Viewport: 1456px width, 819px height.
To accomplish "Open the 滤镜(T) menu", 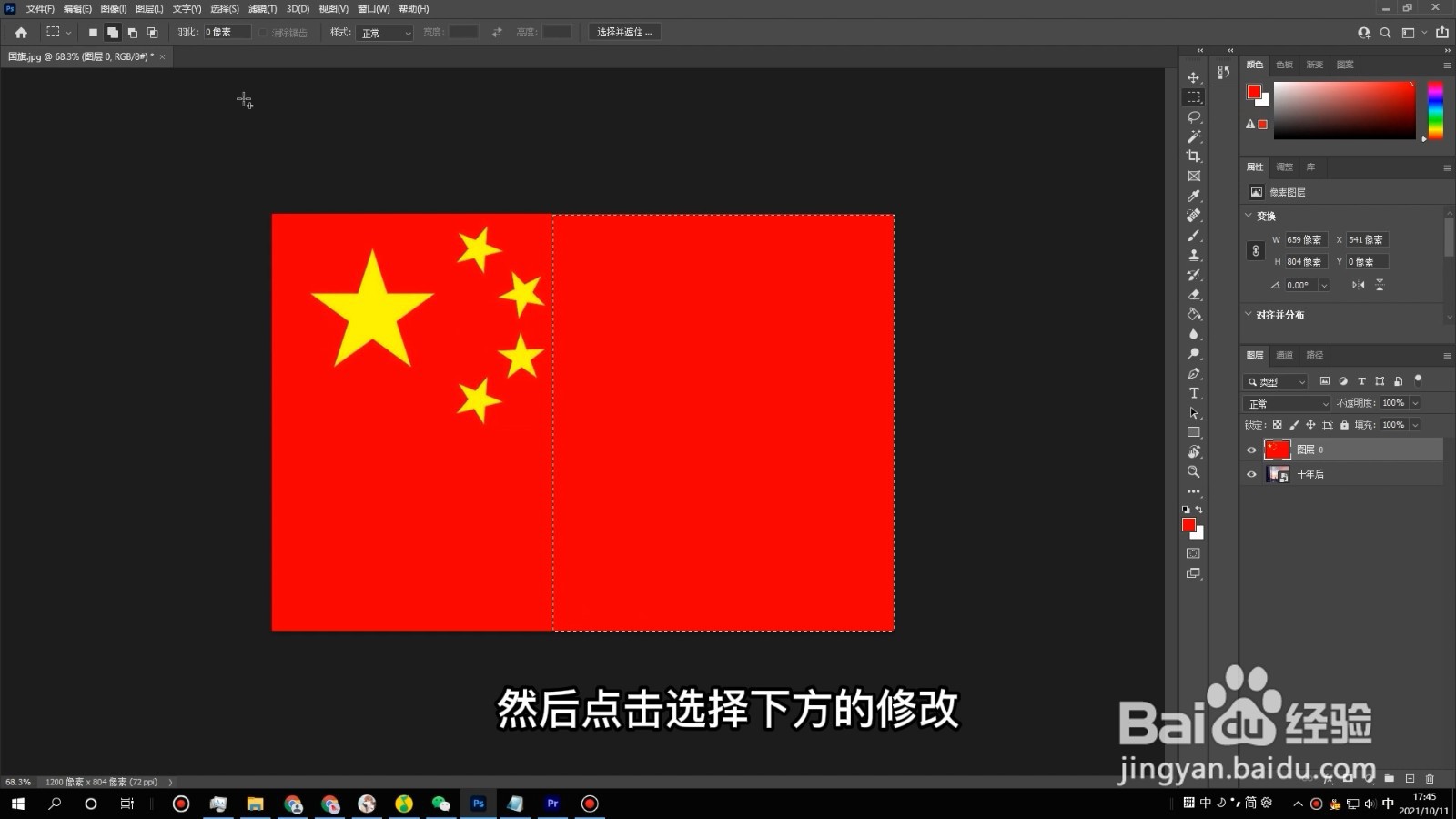I will click(262, 8).
